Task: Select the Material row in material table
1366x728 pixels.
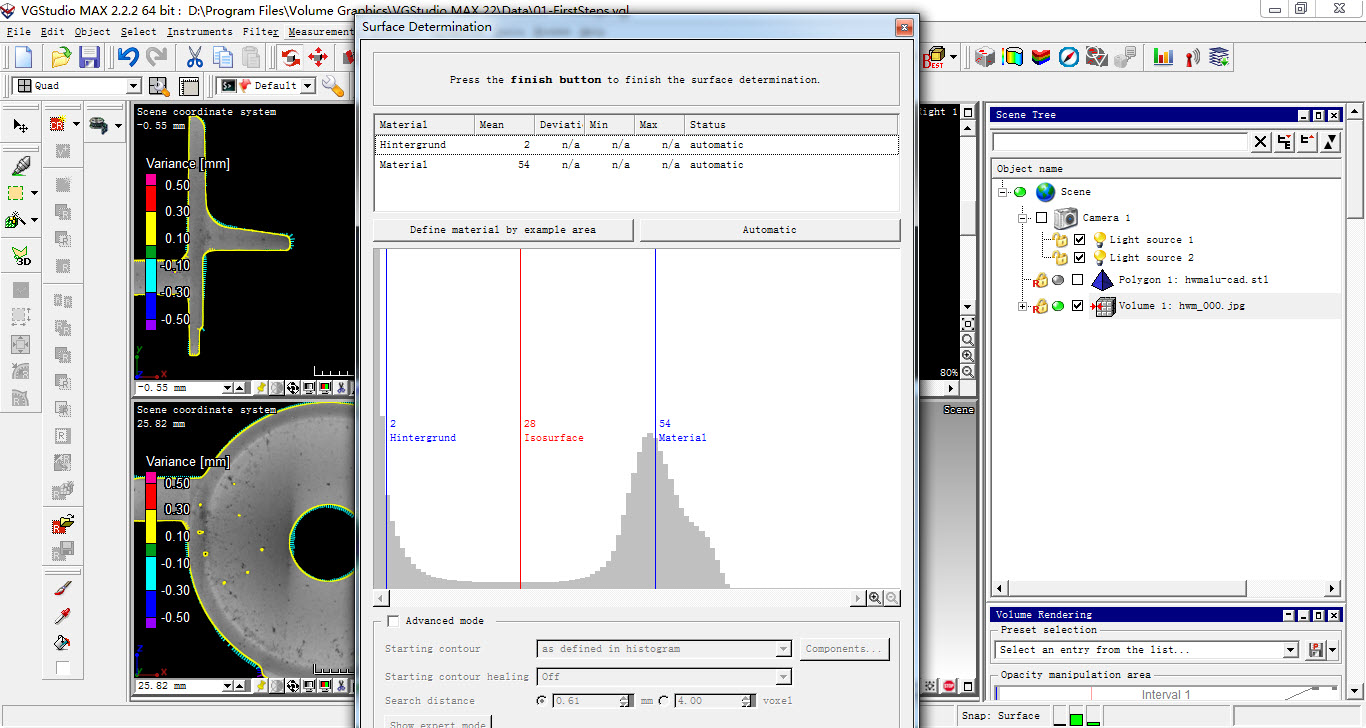Action: [637, 165]
